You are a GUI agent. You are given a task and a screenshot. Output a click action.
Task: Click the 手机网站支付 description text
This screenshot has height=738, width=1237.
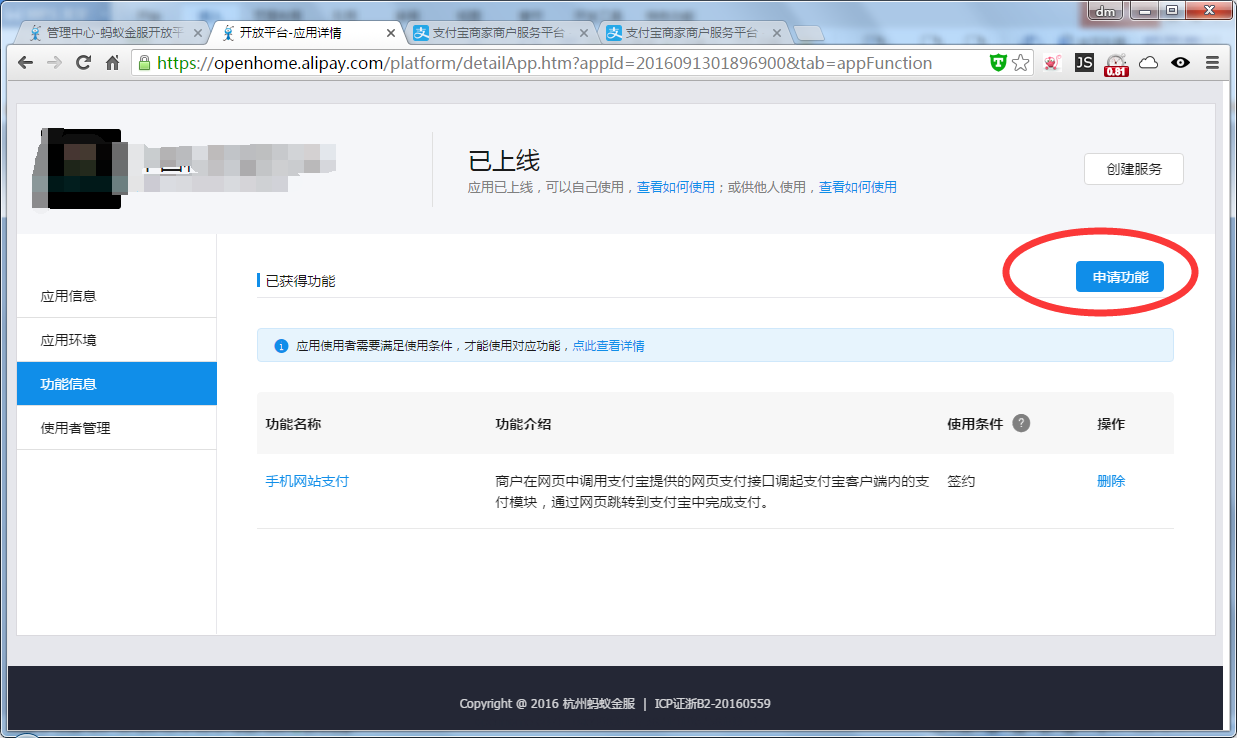[x=712, y=492]
